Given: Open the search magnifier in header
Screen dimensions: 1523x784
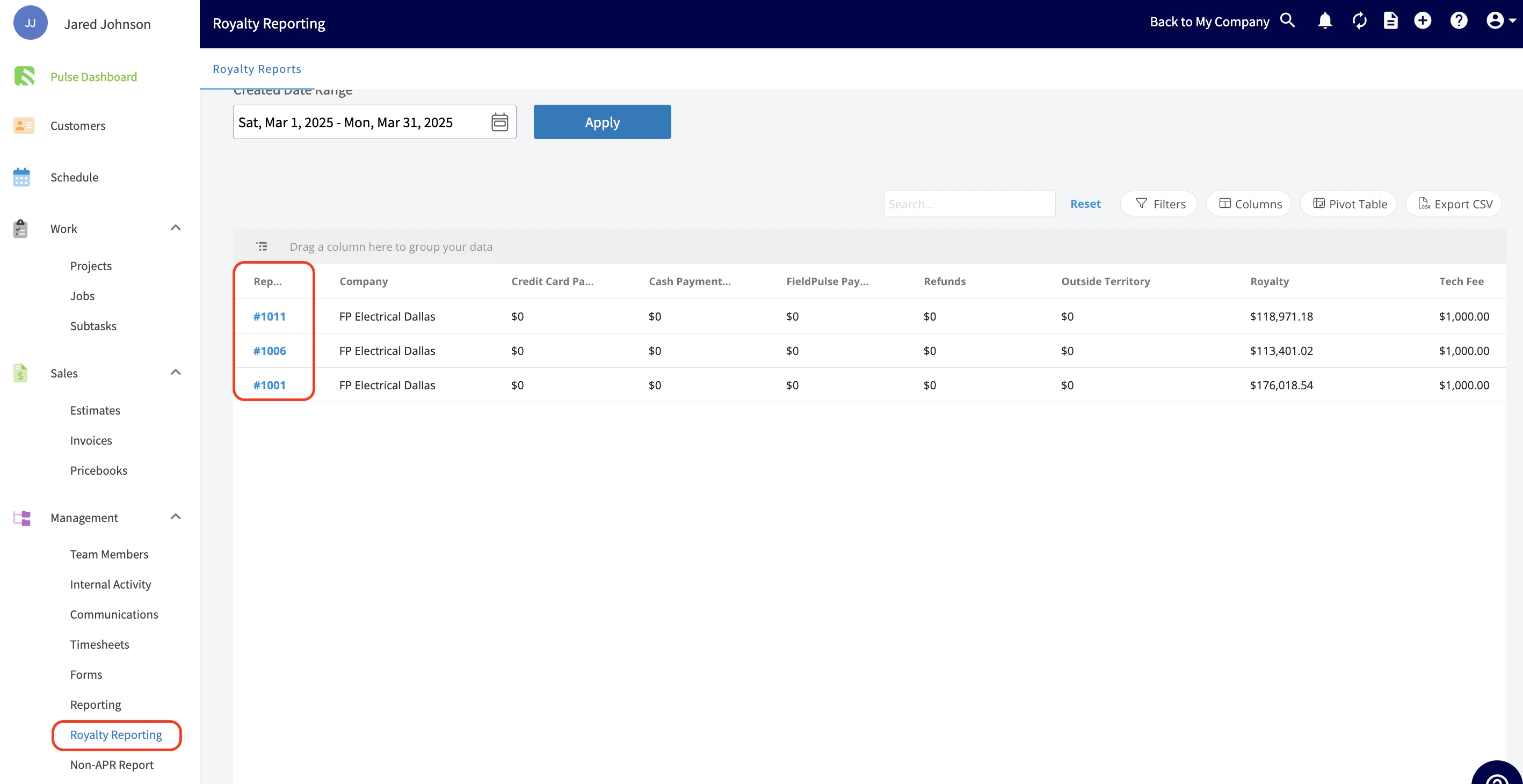Looking at the screenshot, I should [1287, 21].
